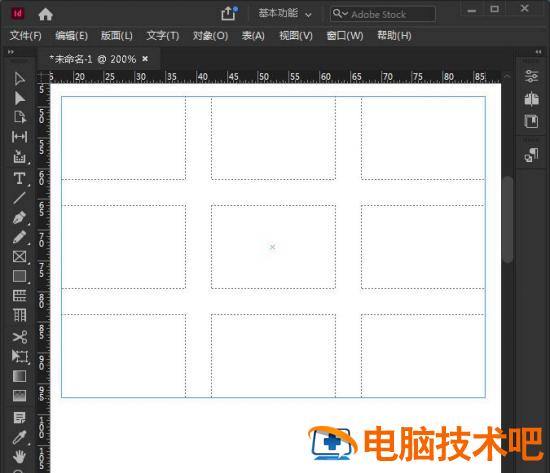Click the vertical scrollbar thumb
This screenshot has width=550, height=473.
tap(508, 219)
